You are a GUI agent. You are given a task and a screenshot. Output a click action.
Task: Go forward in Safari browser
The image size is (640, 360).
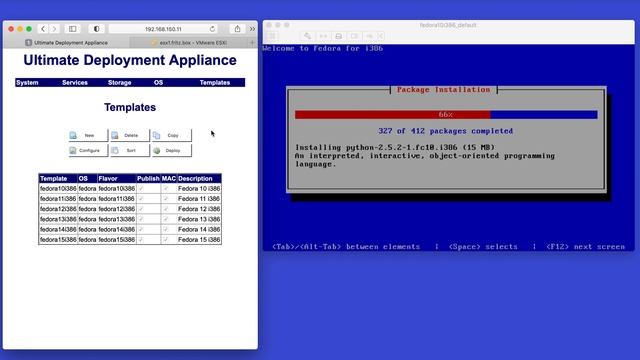click(54, 29)
